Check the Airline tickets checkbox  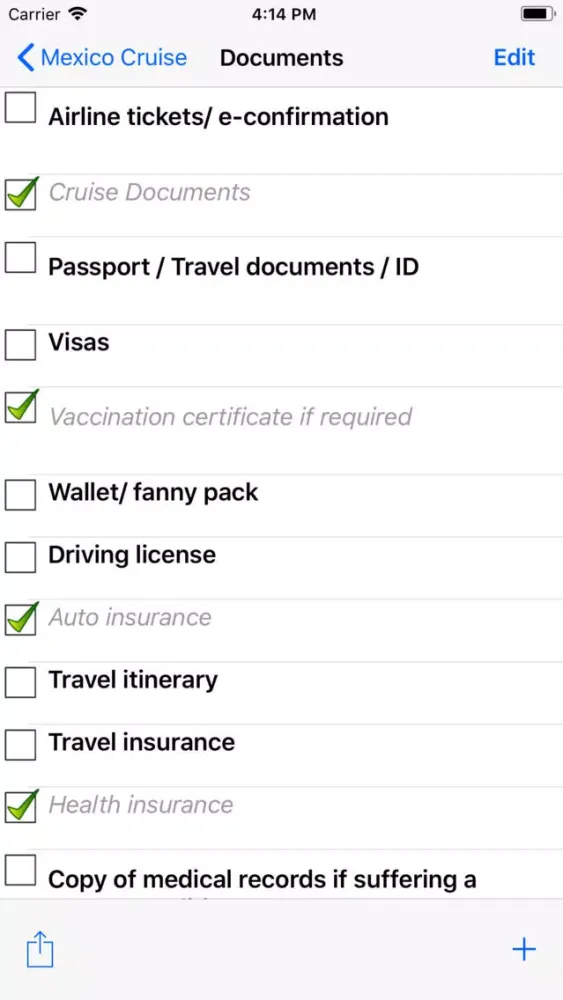coord(20,107)
